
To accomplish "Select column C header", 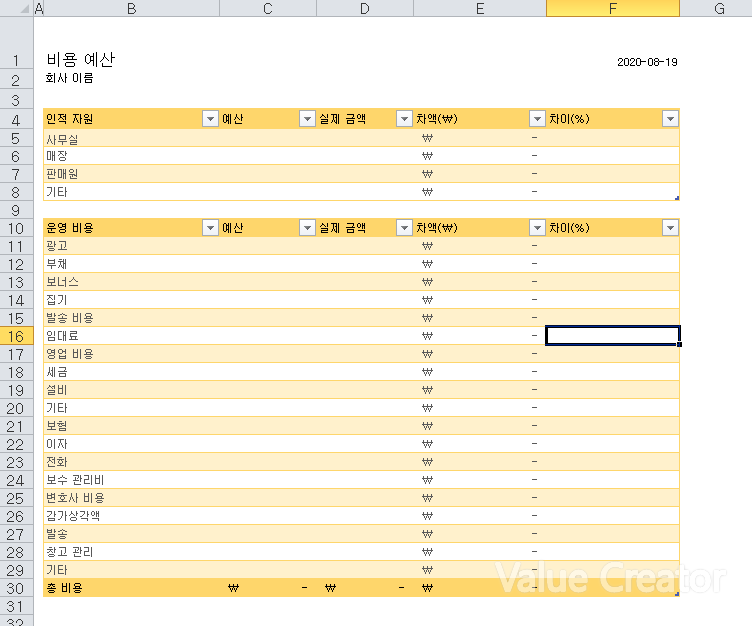I will tap(268, 8).
